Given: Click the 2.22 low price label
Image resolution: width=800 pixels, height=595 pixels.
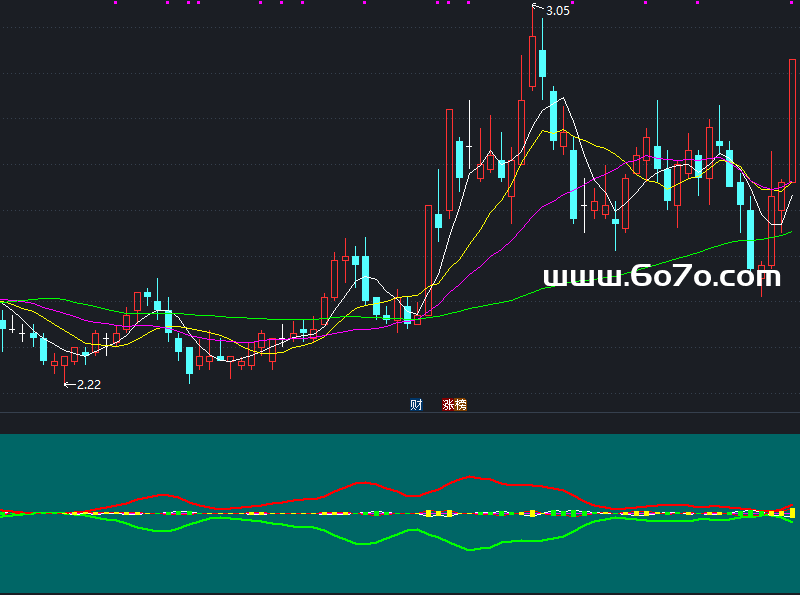Looking at the screenshot, I should [88, 384].
